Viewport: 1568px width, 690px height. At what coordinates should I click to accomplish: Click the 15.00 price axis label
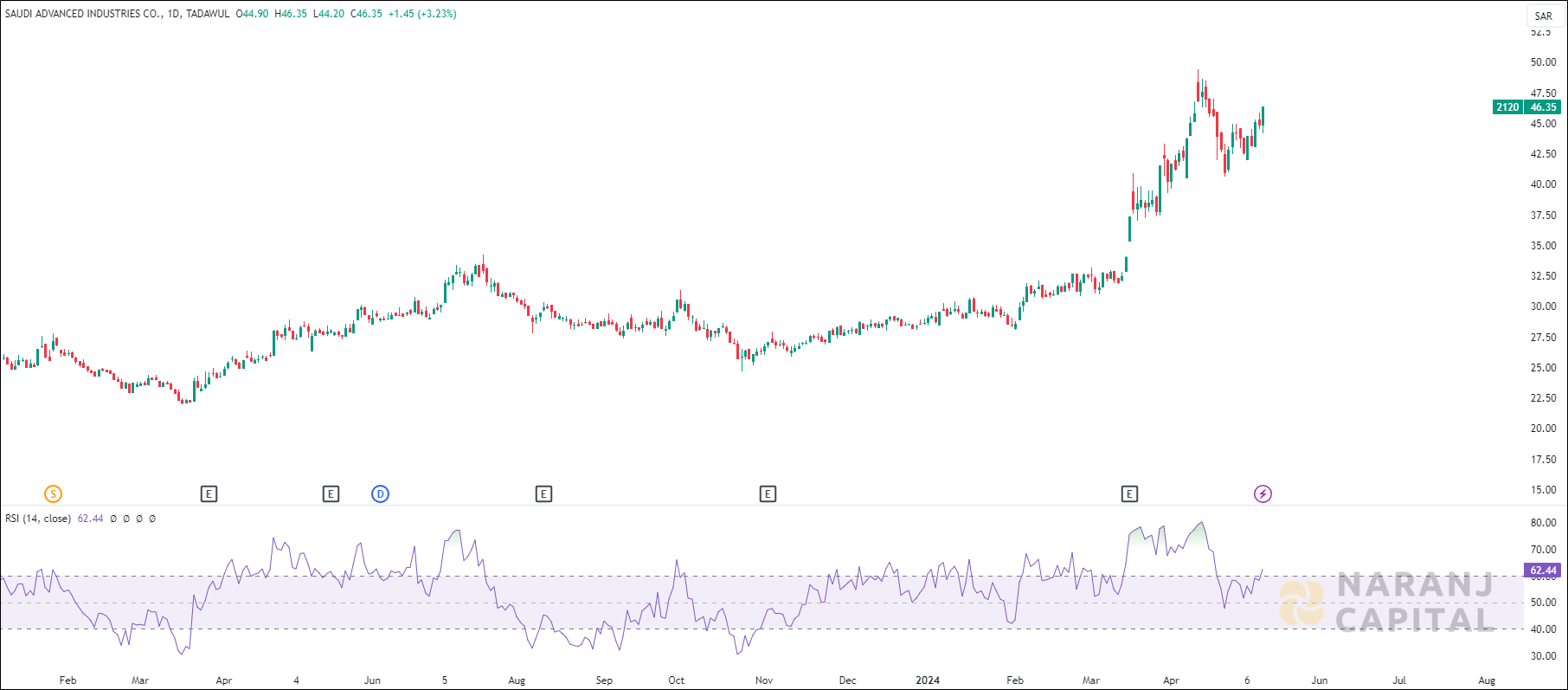[x=1543, y=490]
